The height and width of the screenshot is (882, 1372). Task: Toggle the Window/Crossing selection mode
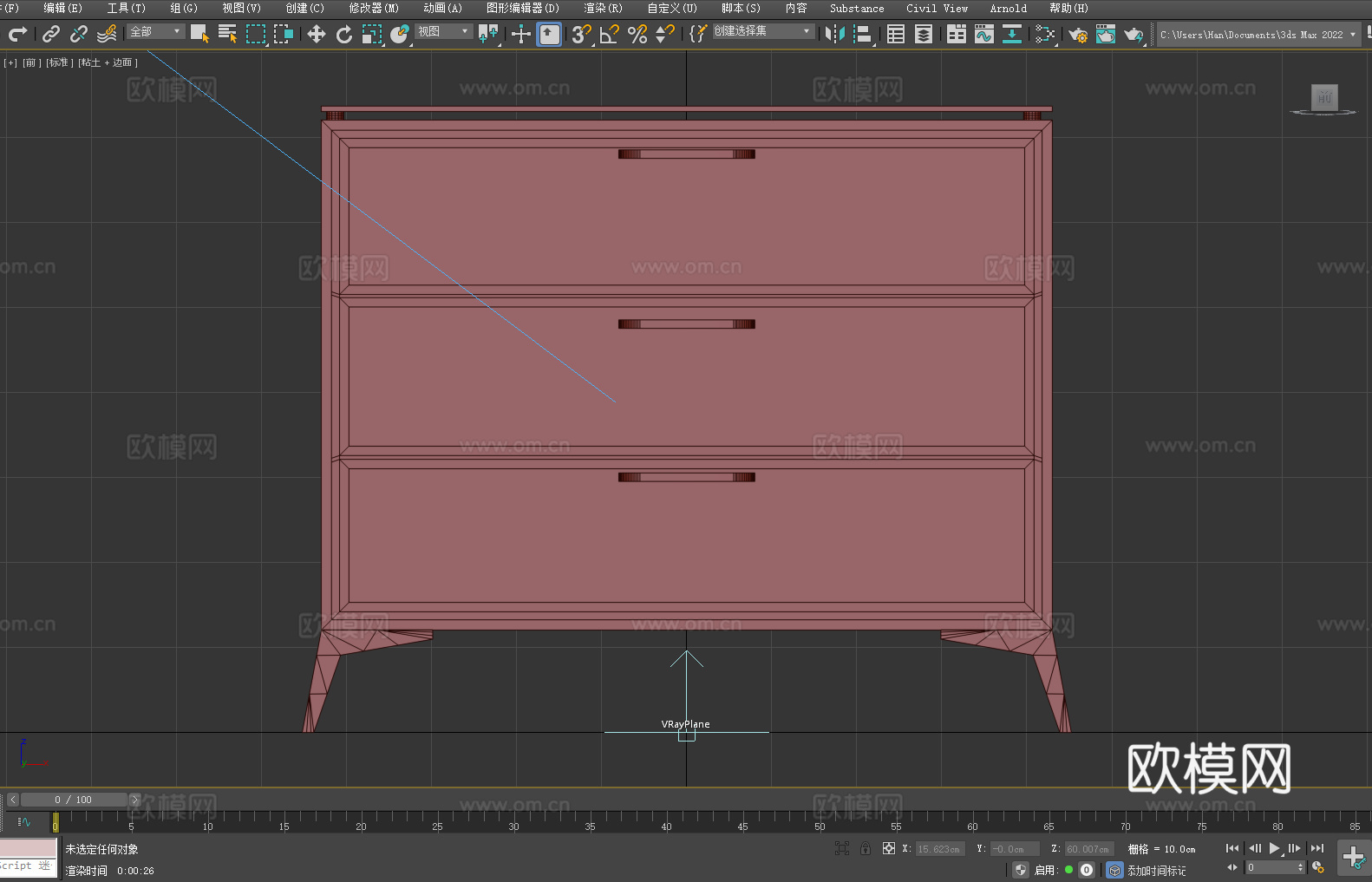284,34
